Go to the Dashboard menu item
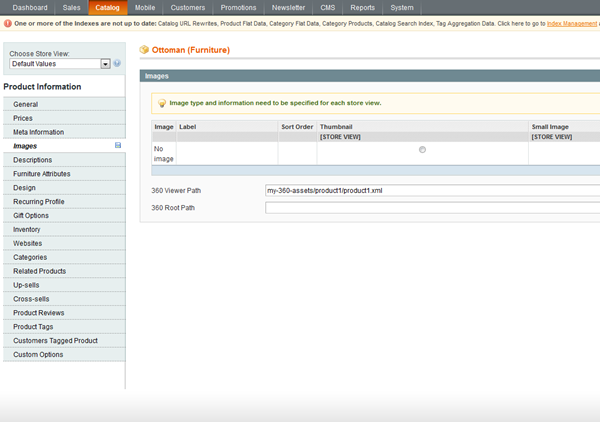 30,7
